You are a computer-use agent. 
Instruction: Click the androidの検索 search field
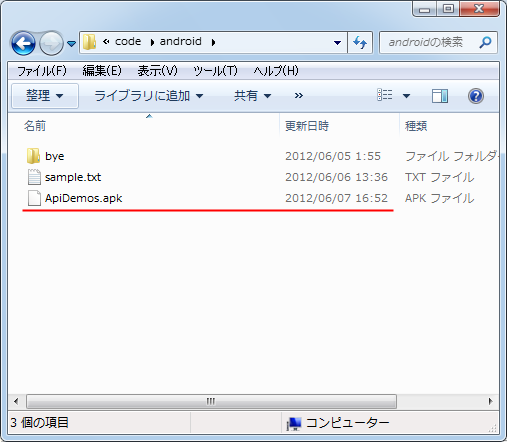[433, 42]
